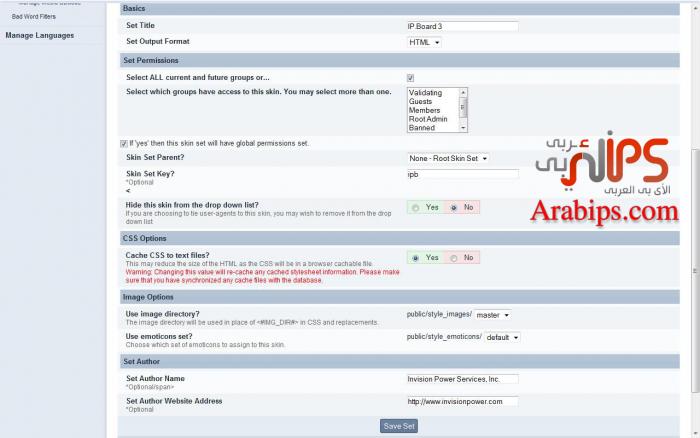Click the listbox scroll up arrow
The width and height of the screenshot is (700, 438).
point(463,91)
